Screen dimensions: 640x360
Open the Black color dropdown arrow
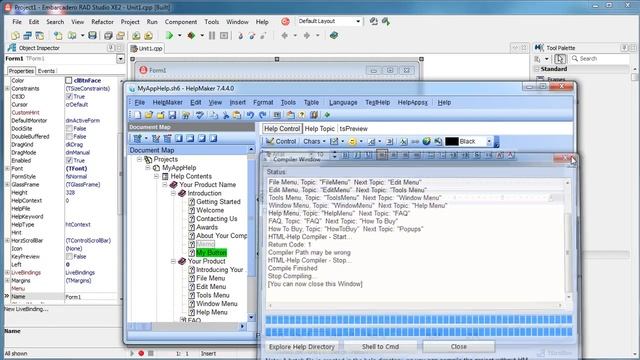click(489, 141)
